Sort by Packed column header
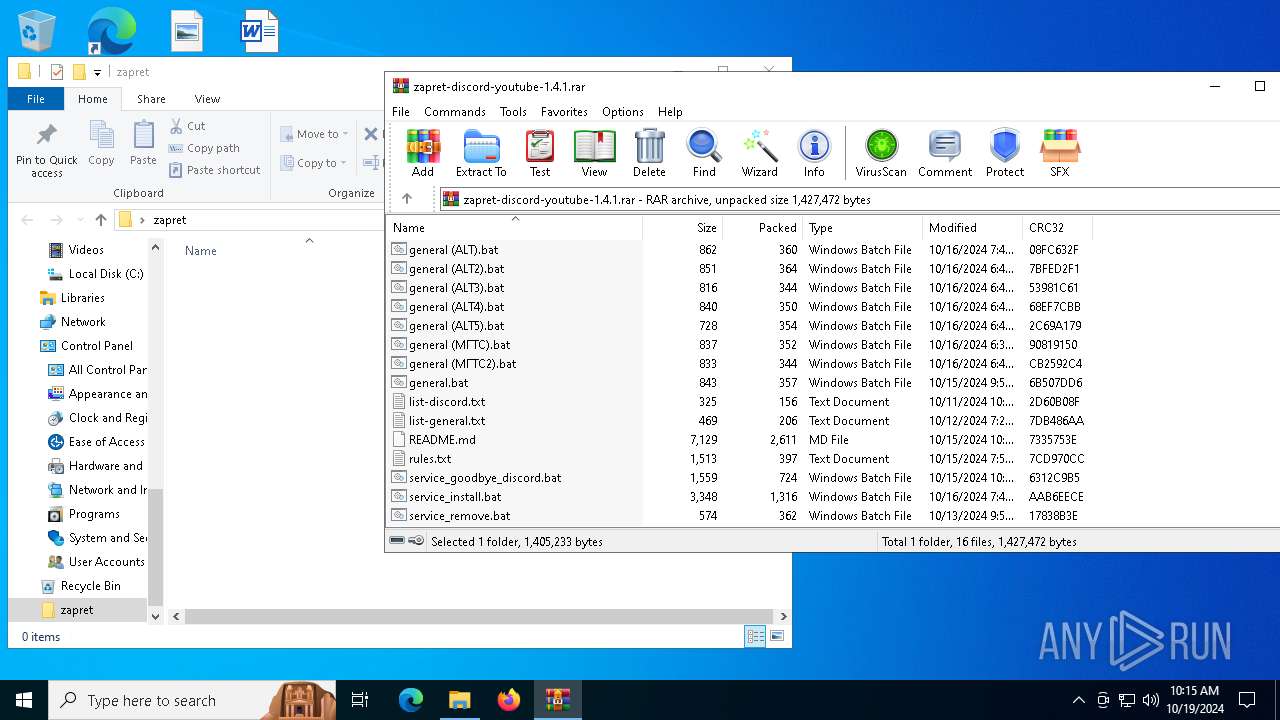The height and width of the screenshot is (720, 1280). point(762,228)
